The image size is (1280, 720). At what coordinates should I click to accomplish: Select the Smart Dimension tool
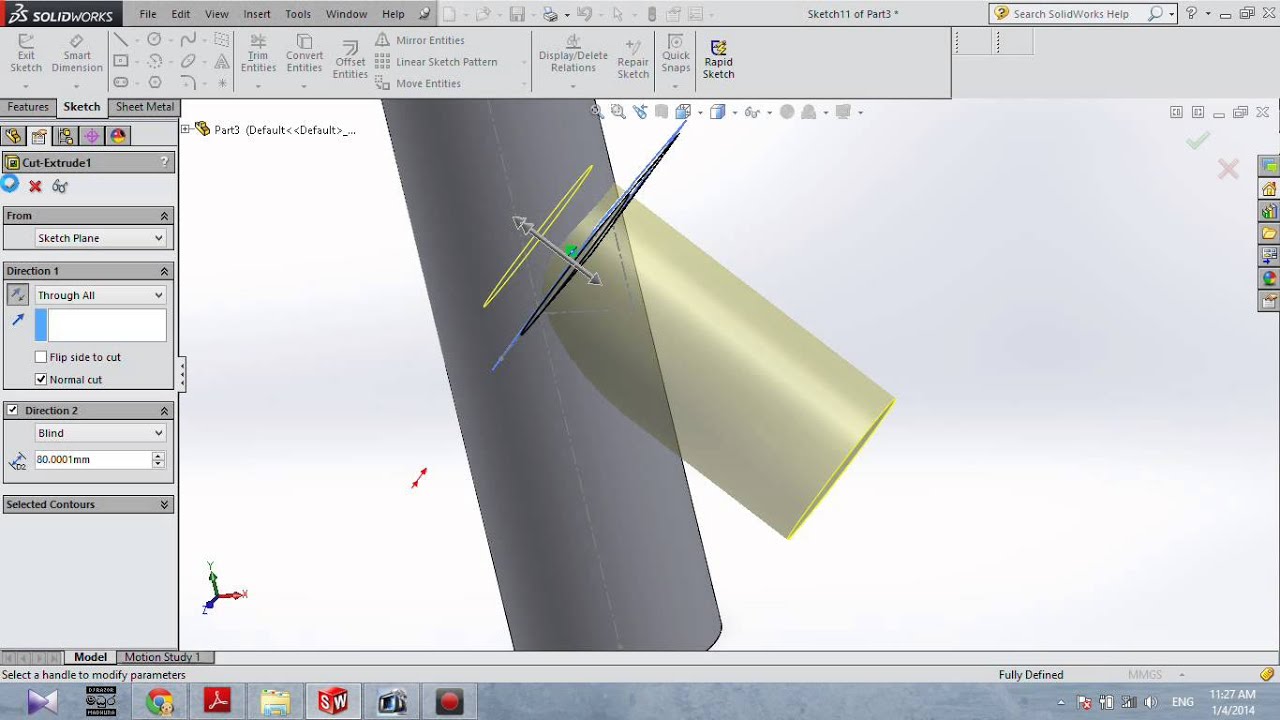coord(77,54)
